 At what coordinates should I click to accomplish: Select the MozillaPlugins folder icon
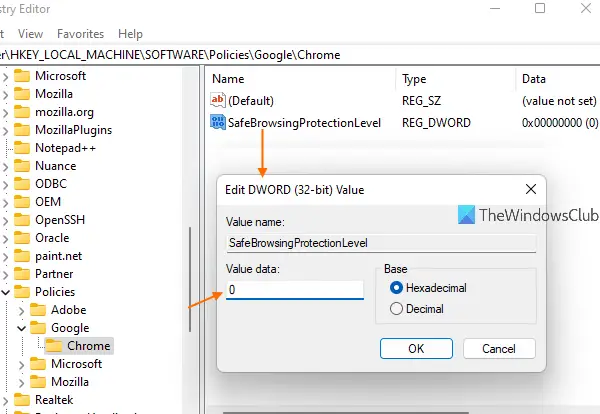click(x=22, y=130)
